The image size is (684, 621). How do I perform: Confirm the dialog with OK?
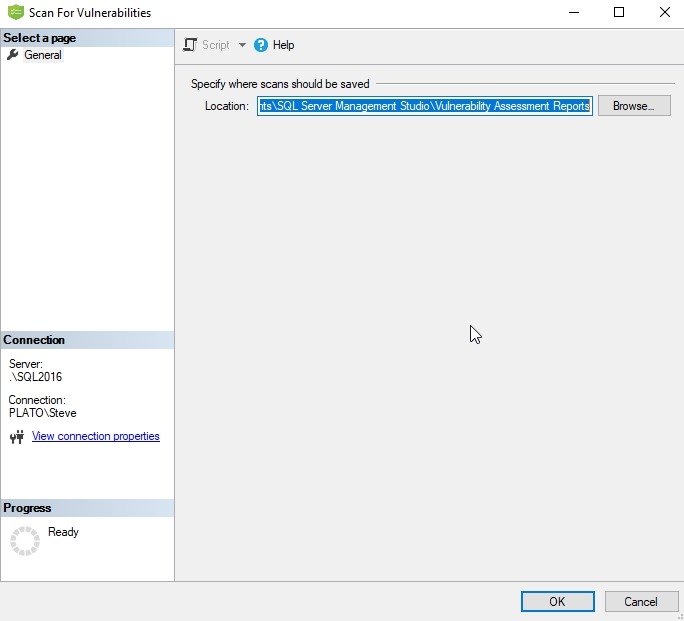(557, 601)
